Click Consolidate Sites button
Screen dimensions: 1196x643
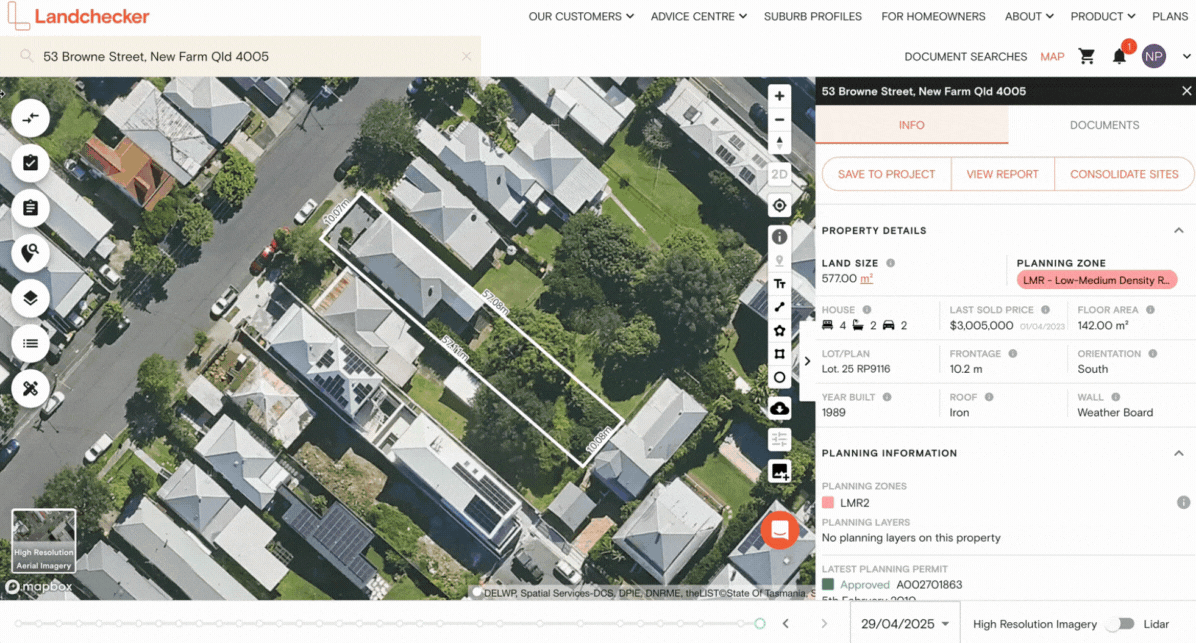click(x=1124, y=174)
